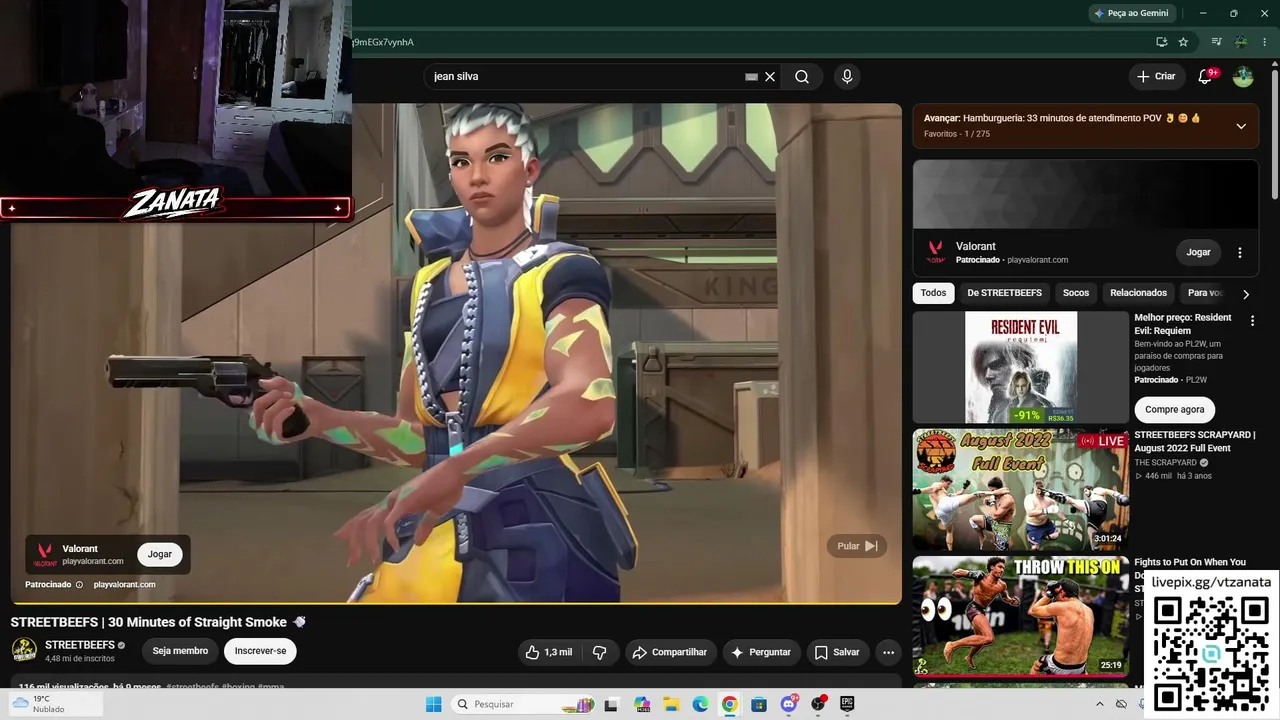Click the Criar button
Screen dimensions: 1280x720
tap(1156, 77)
